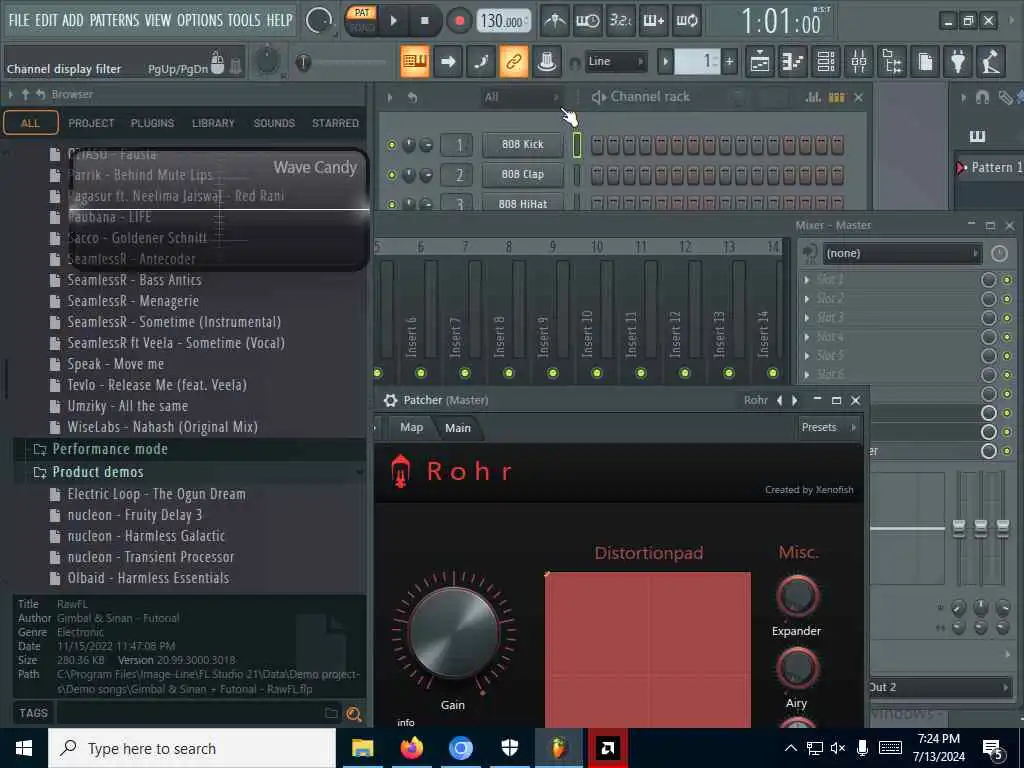Select previous Patcher preset arrow
The height and width of the screenshot is (768, 1024).
pyautogui.click(x=779, y=400)
